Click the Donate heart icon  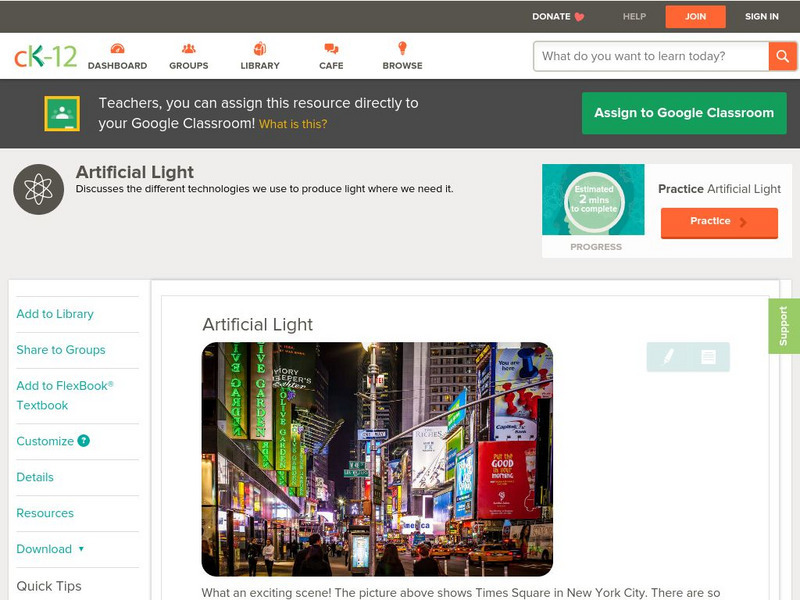pos(579,17)
